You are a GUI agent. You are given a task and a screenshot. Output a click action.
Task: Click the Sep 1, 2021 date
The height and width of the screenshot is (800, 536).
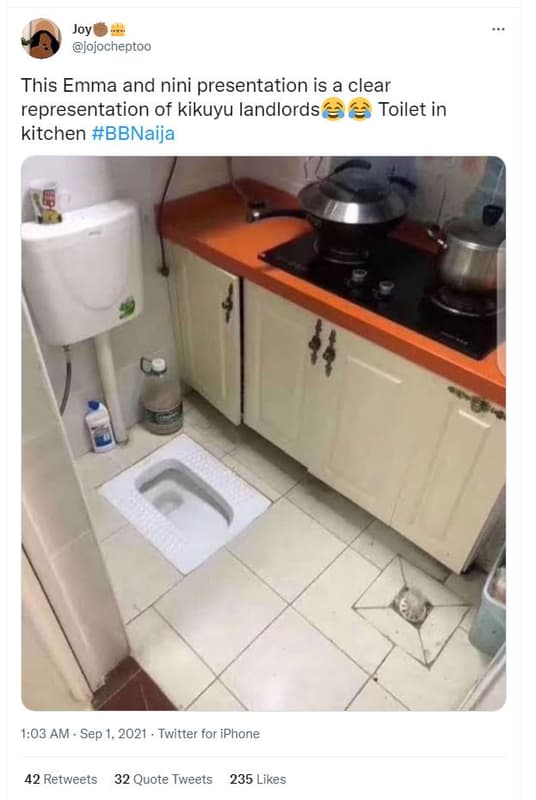[113, 734]
